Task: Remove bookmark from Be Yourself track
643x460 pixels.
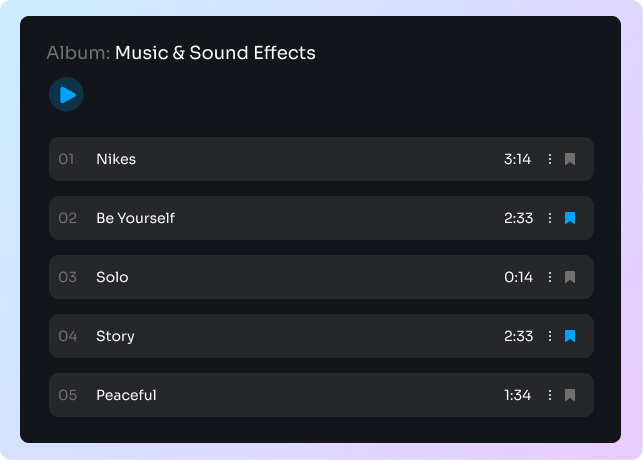Action: click(x=570, y=218)
